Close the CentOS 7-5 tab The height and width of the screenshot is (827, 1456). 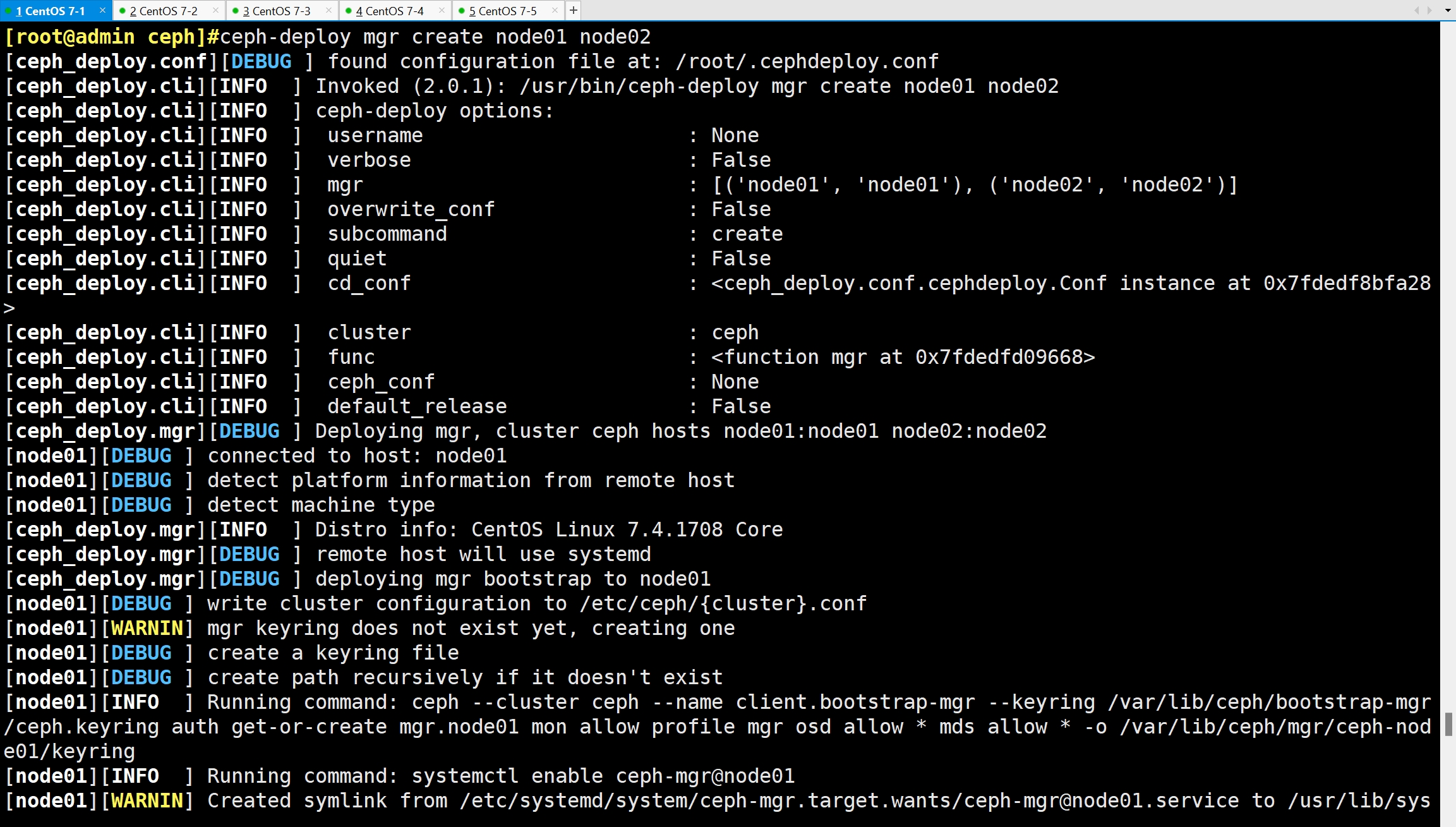(x=555, y=10)
